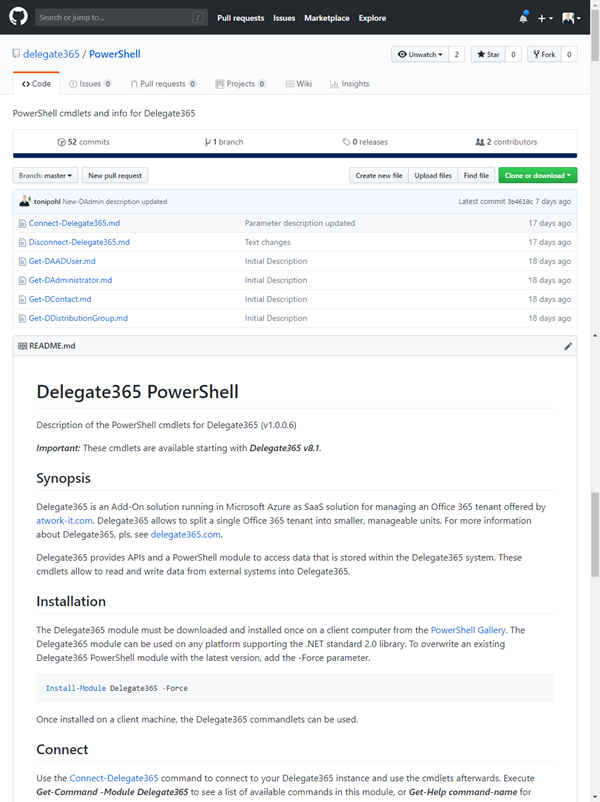This screenshot has width=600, height=802.
Task: Switch to repository Issues tab
Action: pyautogui.click(x=91, y=84)
